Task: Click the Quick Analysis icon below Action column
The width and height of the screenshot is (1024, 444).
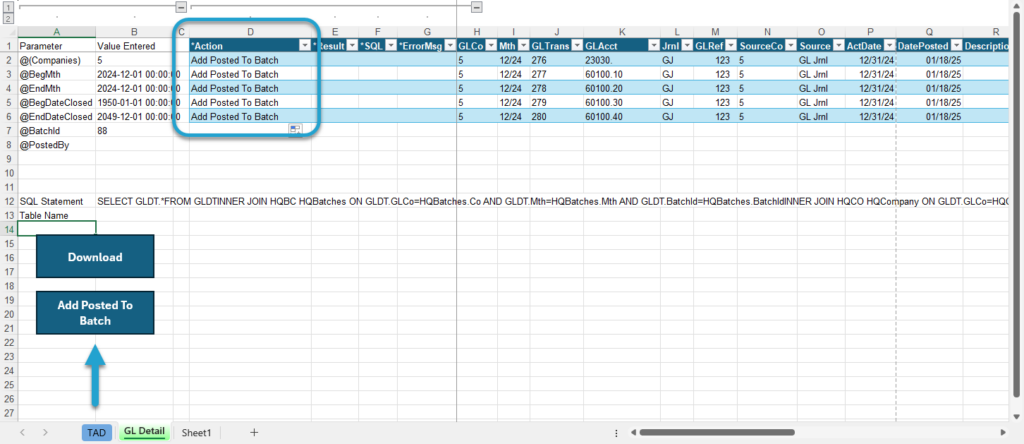Action: point(295,130)
